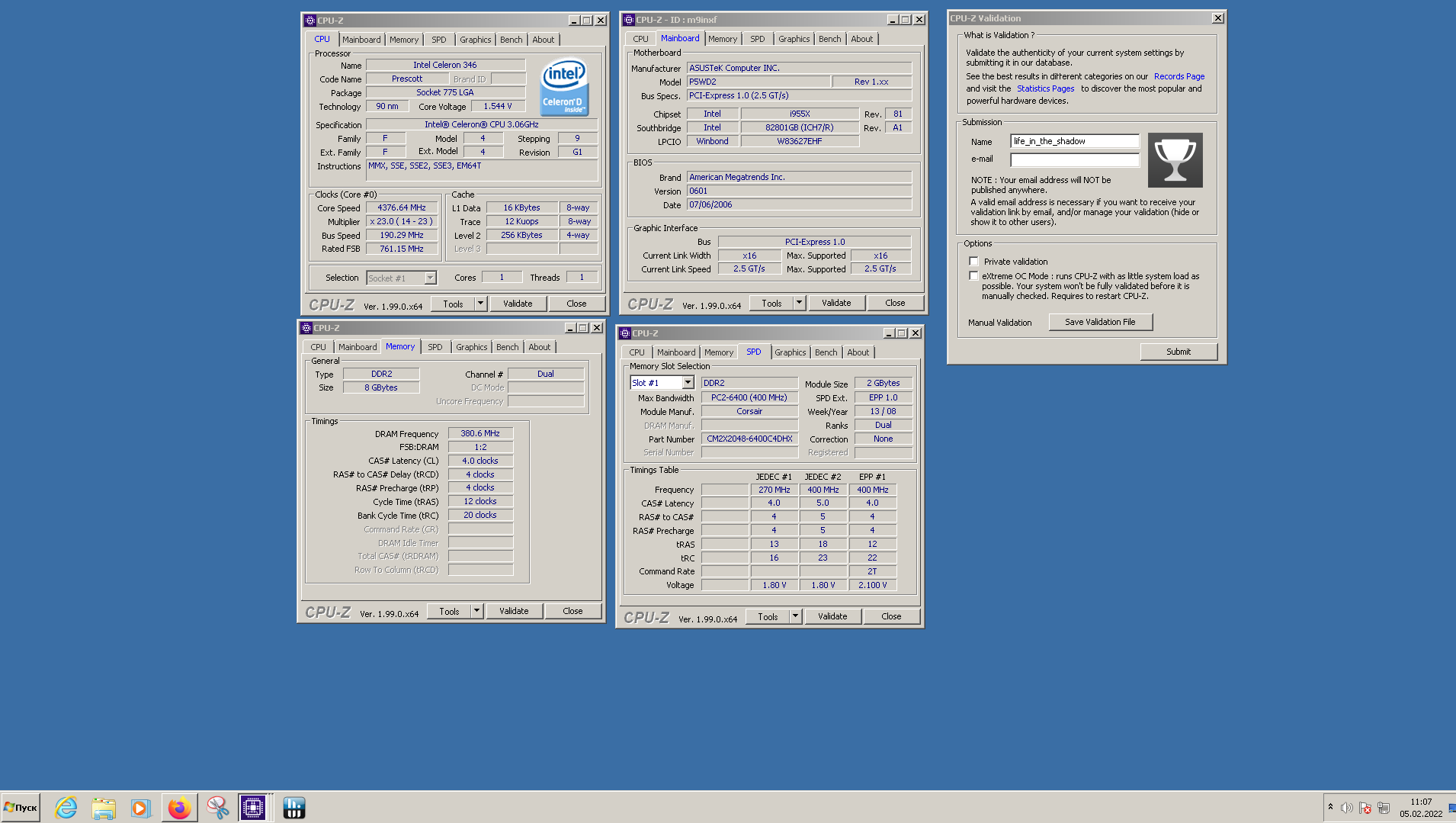Open the network tray icon
Image resolution: width=1456 pixels, height=823 pixels.
tap(1384, 808)
